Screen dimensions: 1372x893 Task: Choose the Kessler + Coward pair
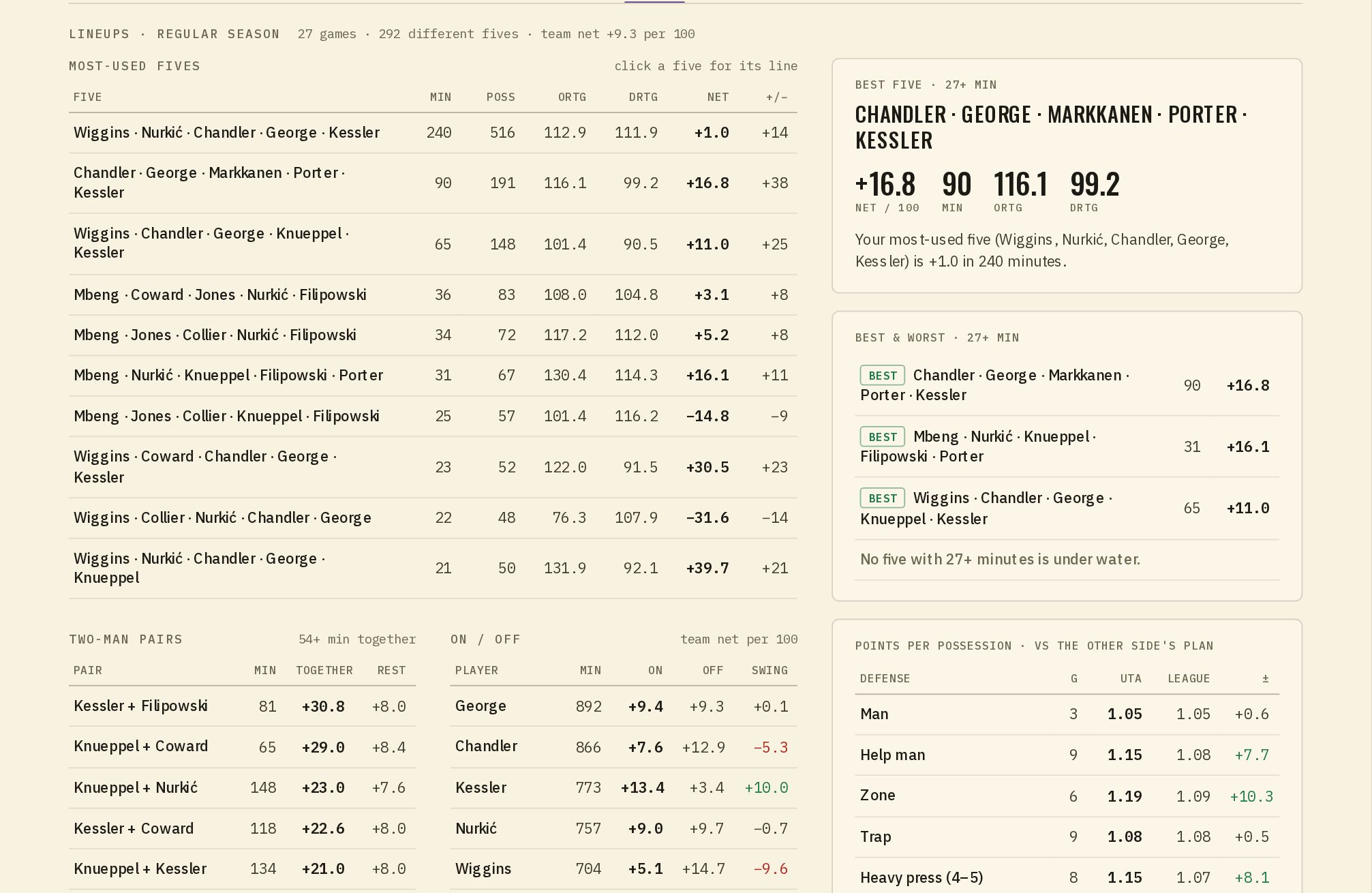[x=242, y=829]
